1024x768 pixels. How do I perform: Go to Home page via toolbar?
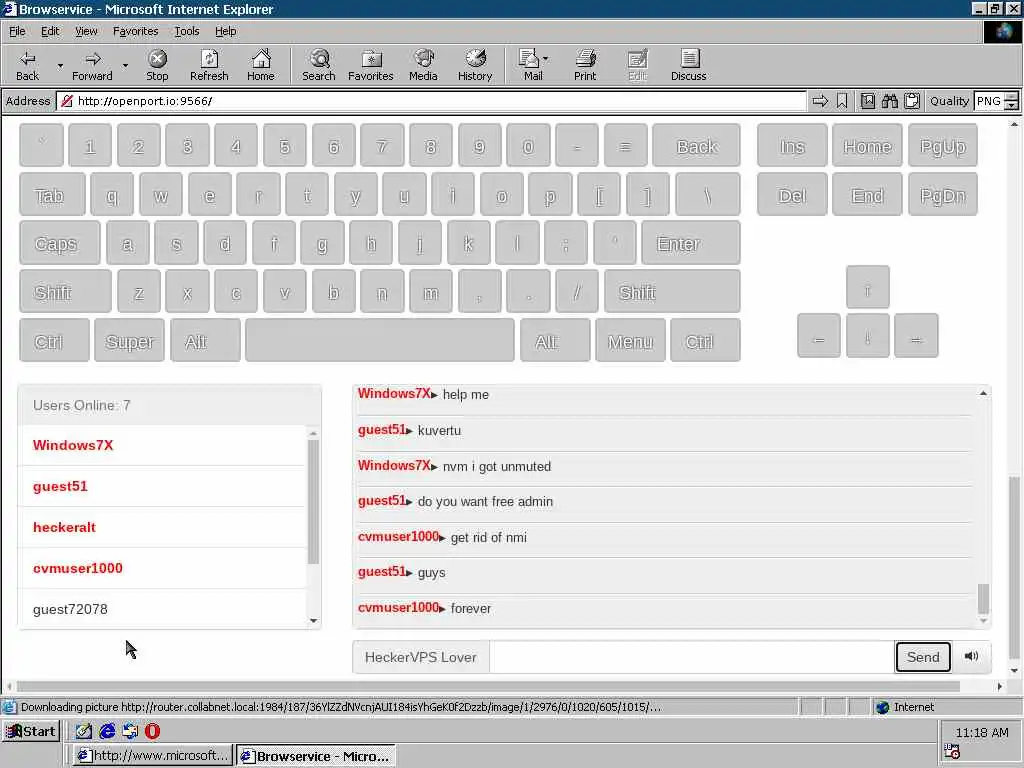(261, 65)
